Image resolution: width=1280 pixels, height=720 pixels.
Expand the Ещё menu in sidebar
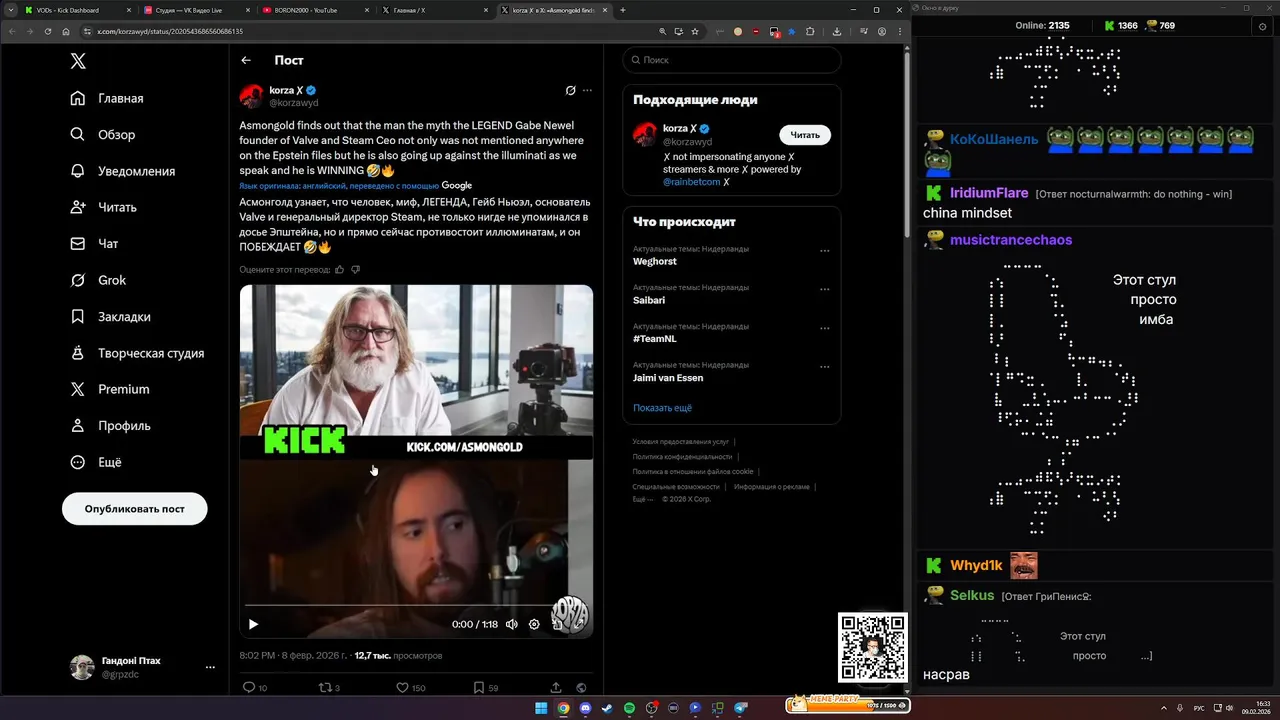pos(96,462)
